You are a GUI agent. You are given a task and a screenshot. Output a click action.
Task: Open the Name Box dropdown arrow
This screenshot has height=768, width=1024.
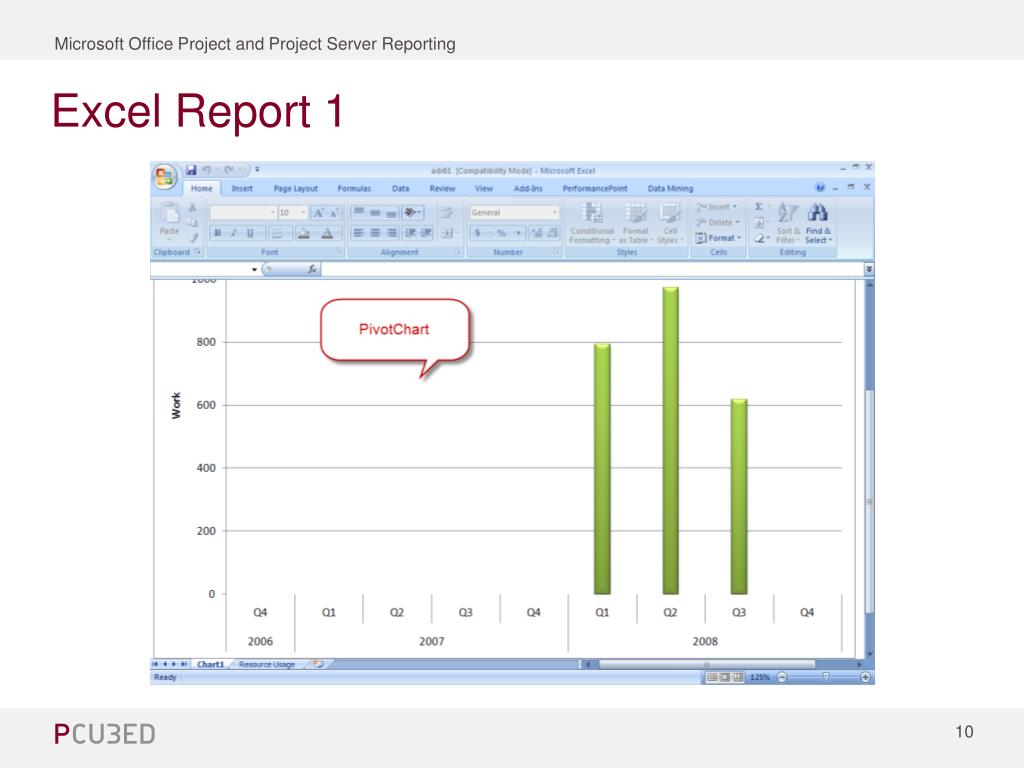(x=254, y=269)
